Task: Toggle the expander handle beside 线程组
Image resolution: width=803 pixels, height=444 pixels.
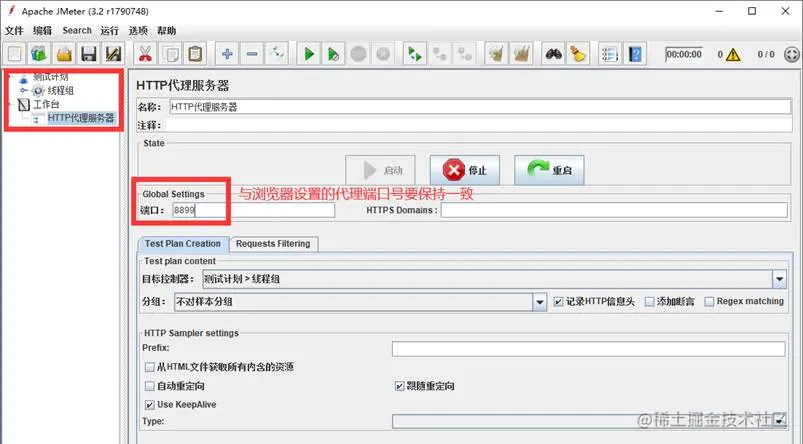Action: pos(24,91)
